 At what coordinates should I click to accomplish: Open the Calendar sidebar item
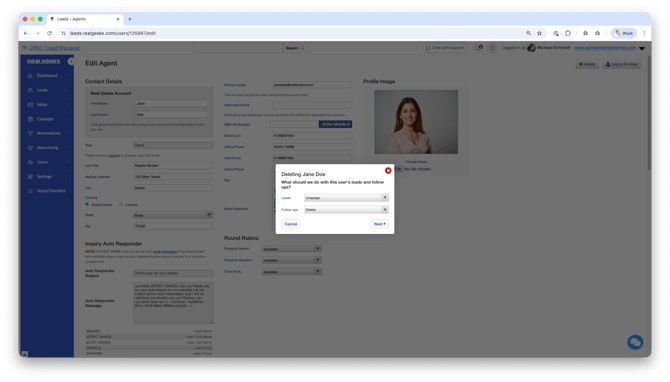point(47,119)
